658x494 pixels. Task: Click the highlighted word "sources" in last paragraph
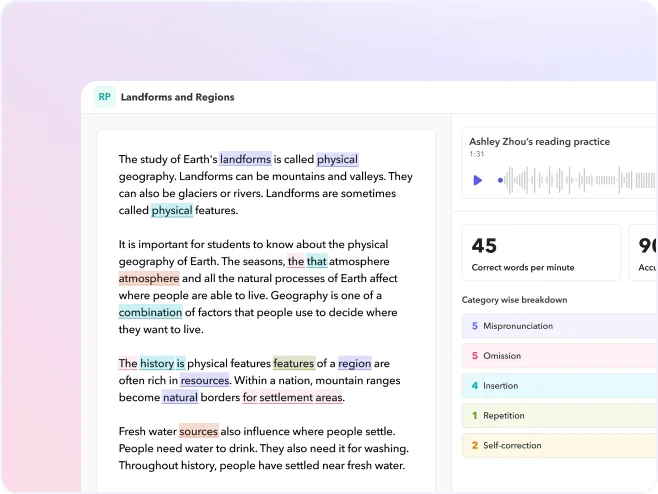(x=198, y=432)
